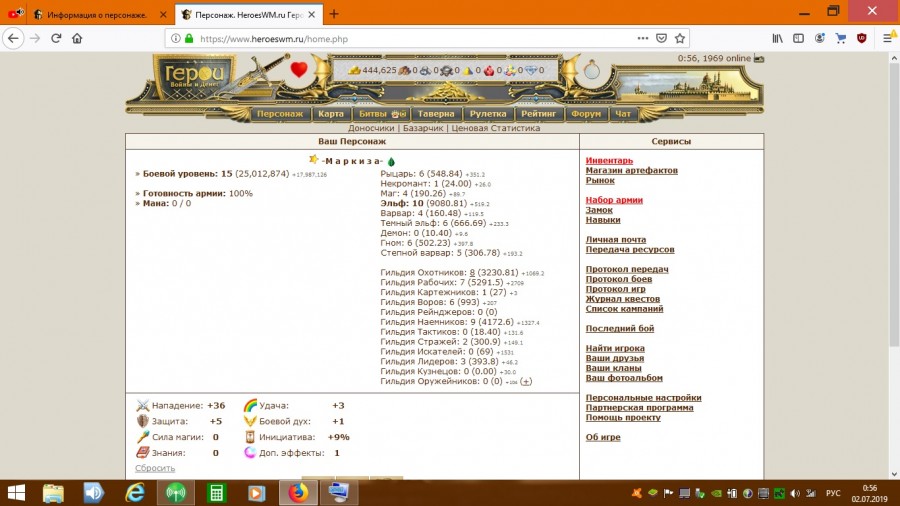Click the (+) next to Гильдия Оружейников
The image size is (900, 506).
[x=526, y=381]
